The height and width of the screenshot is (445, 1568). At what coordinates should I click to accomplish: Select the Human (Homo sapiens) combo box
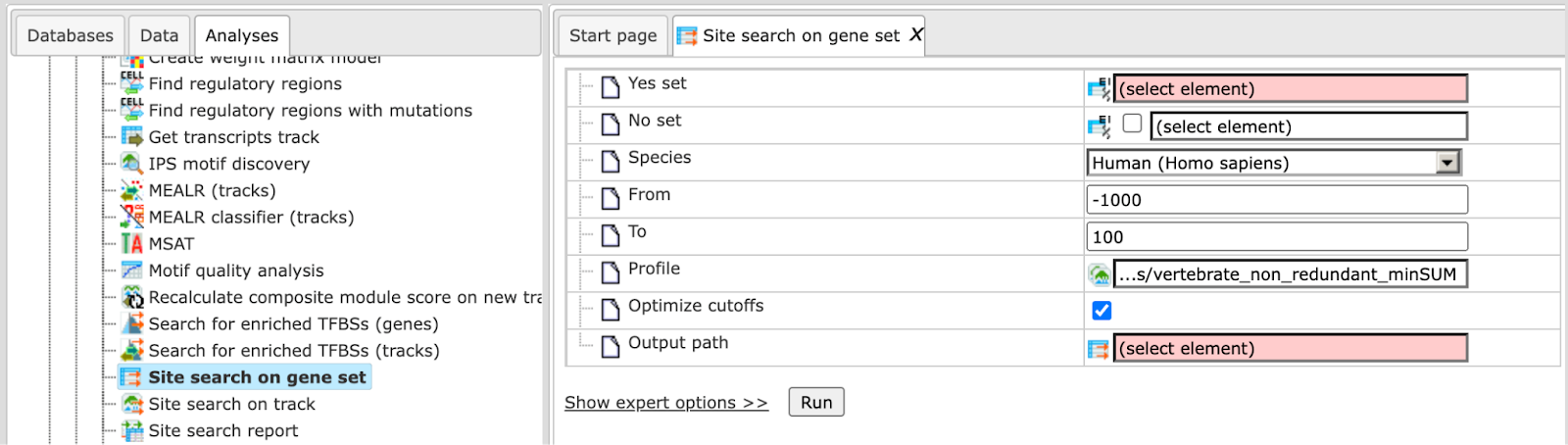[x=1274, y=163]
